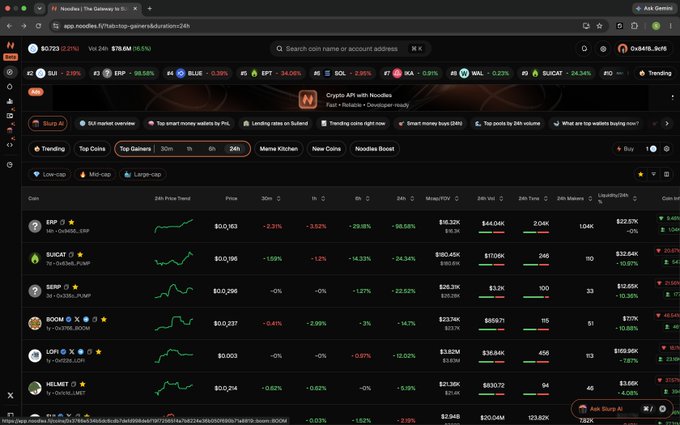Select 1h duration for Top Gainers
Image resolution: width=680 pixels, height=425 pixels.
point(190,149)
